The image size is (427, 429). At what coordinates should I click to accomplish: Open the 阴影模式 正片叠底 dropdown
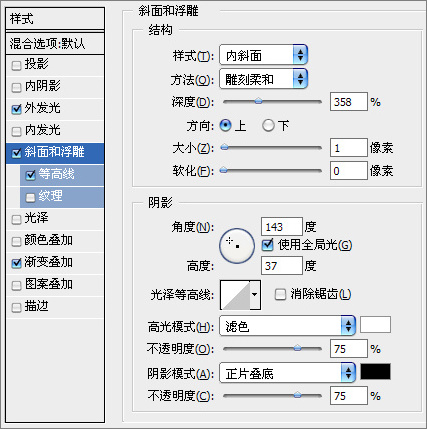tap(287, 373)
